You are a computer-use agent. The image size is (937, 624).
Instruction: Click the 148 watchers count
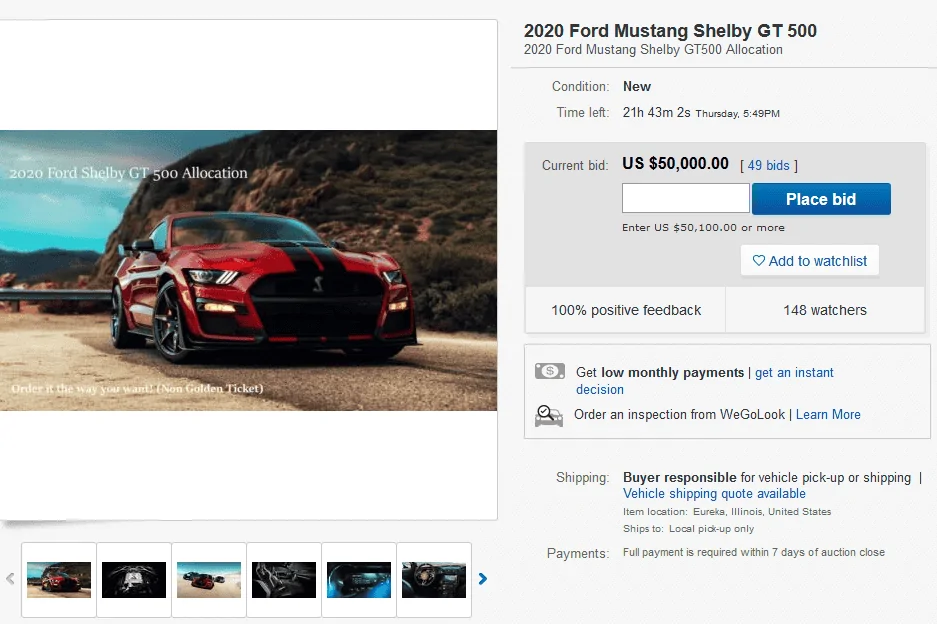825,310
